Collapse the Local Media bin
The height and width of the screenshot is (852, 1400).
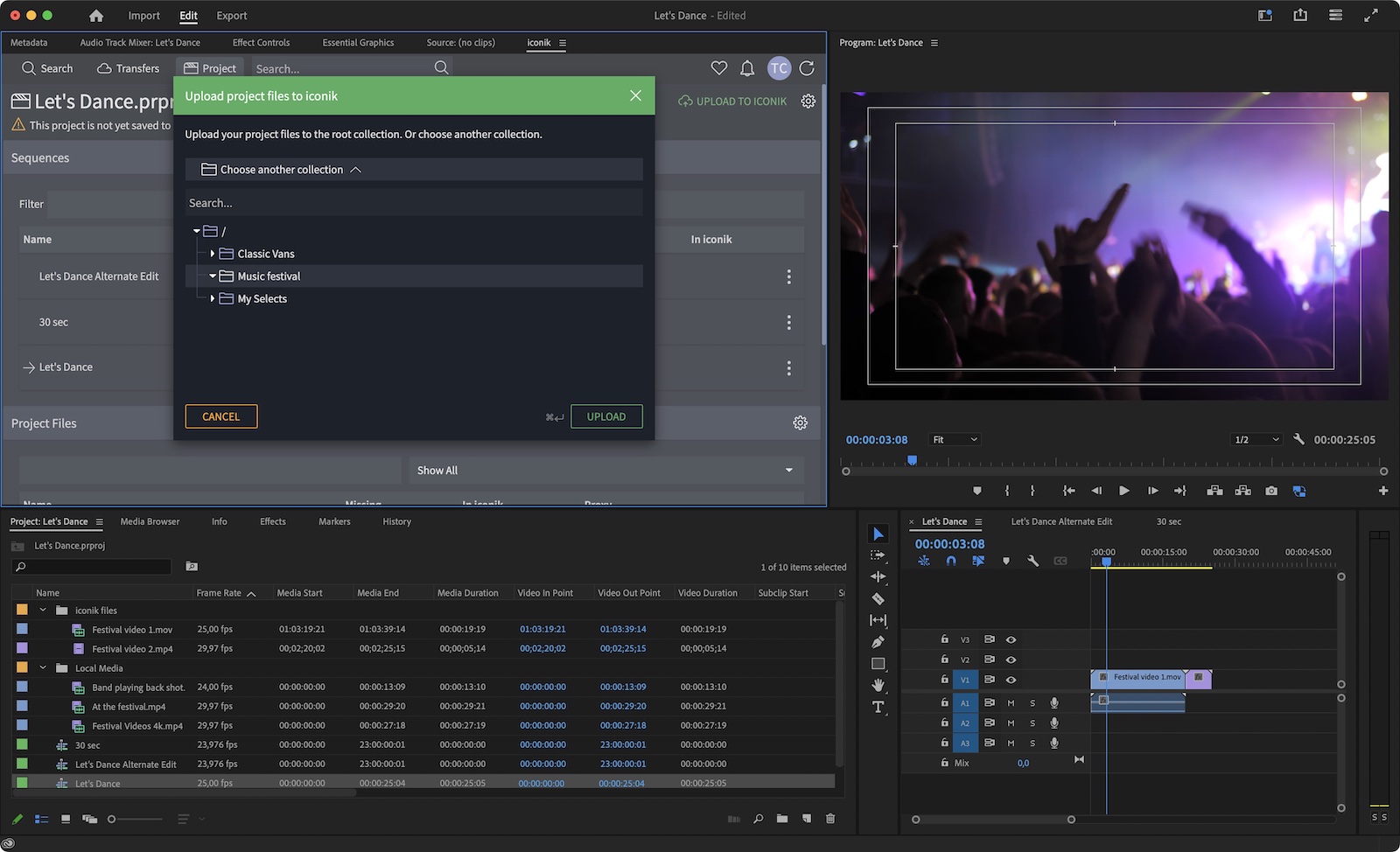43,667
